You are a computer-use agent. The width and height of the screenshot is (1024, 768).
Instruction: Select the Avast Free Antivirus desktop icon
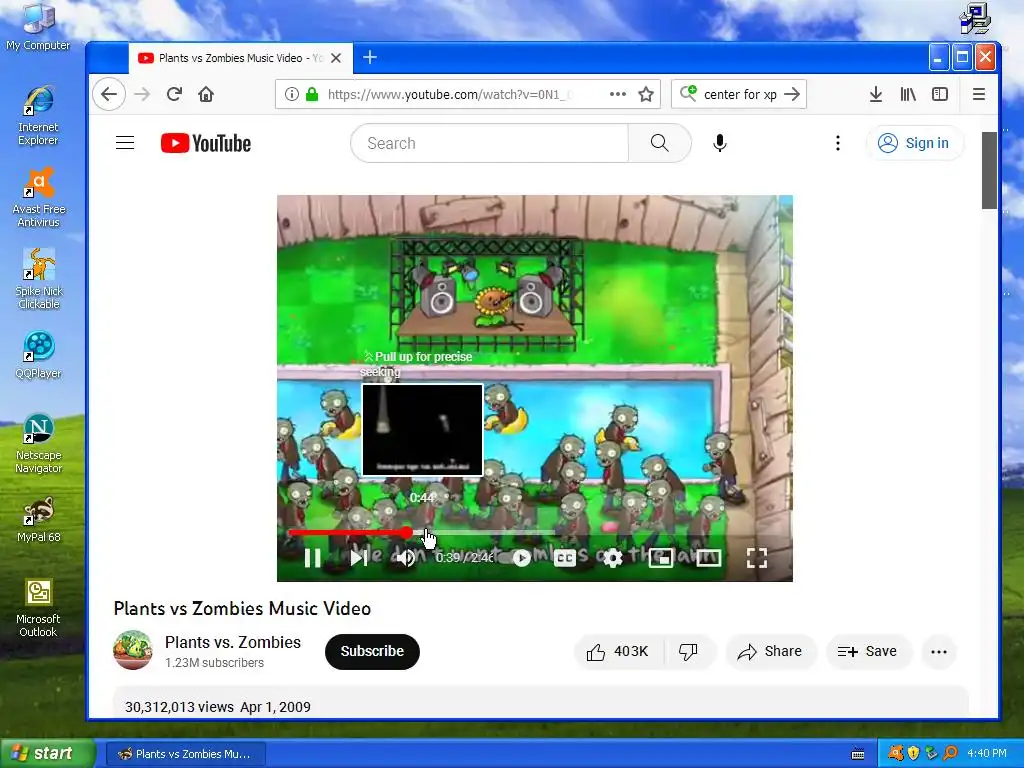coord(39,197)
